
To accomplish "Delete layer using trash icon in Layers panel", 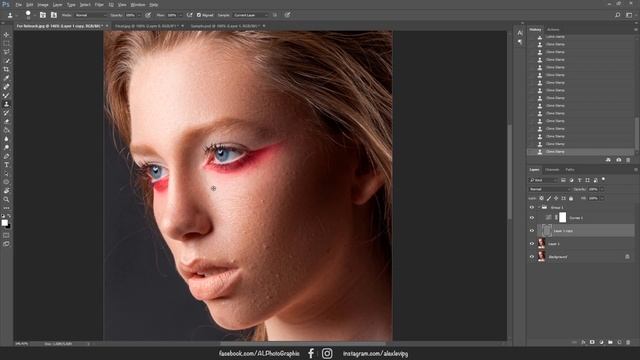I will click(x=629, y=342).
